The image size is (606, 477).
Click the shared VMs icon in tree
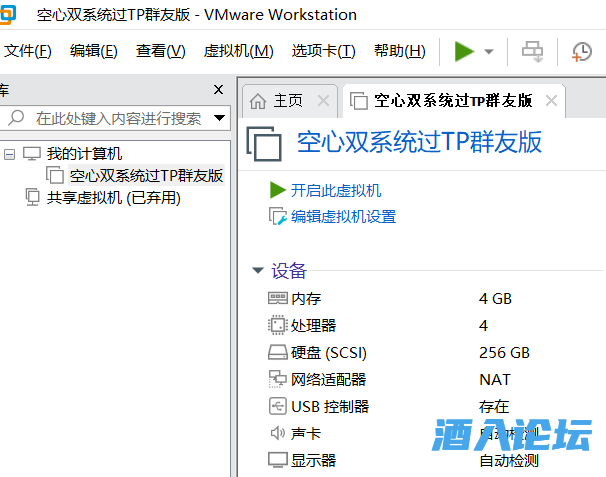32,197
